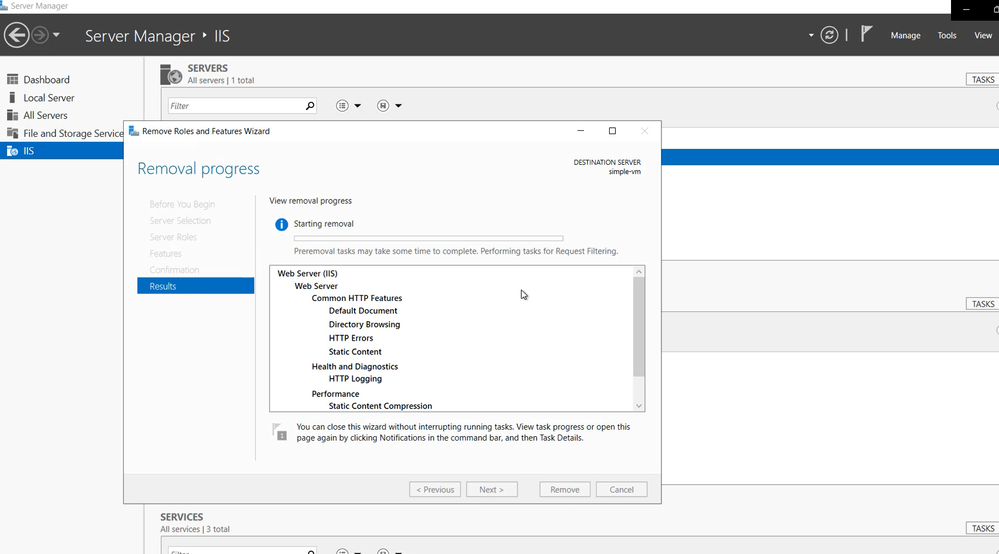The width and height of the screenshot is (999, 554).
Task: Select Health and Diagnostics entry
Action: [355, 366]
